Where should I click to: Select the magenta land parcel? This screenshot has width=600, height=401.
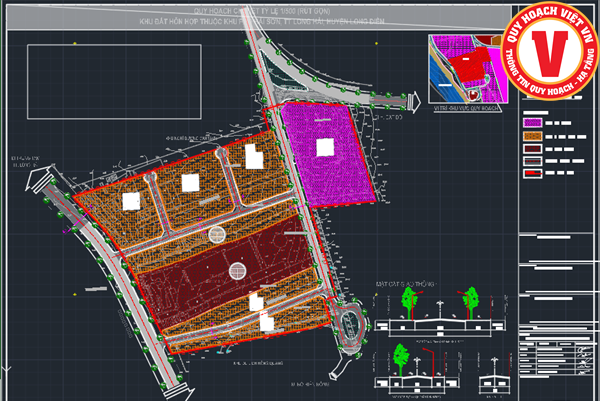[326, 155]
